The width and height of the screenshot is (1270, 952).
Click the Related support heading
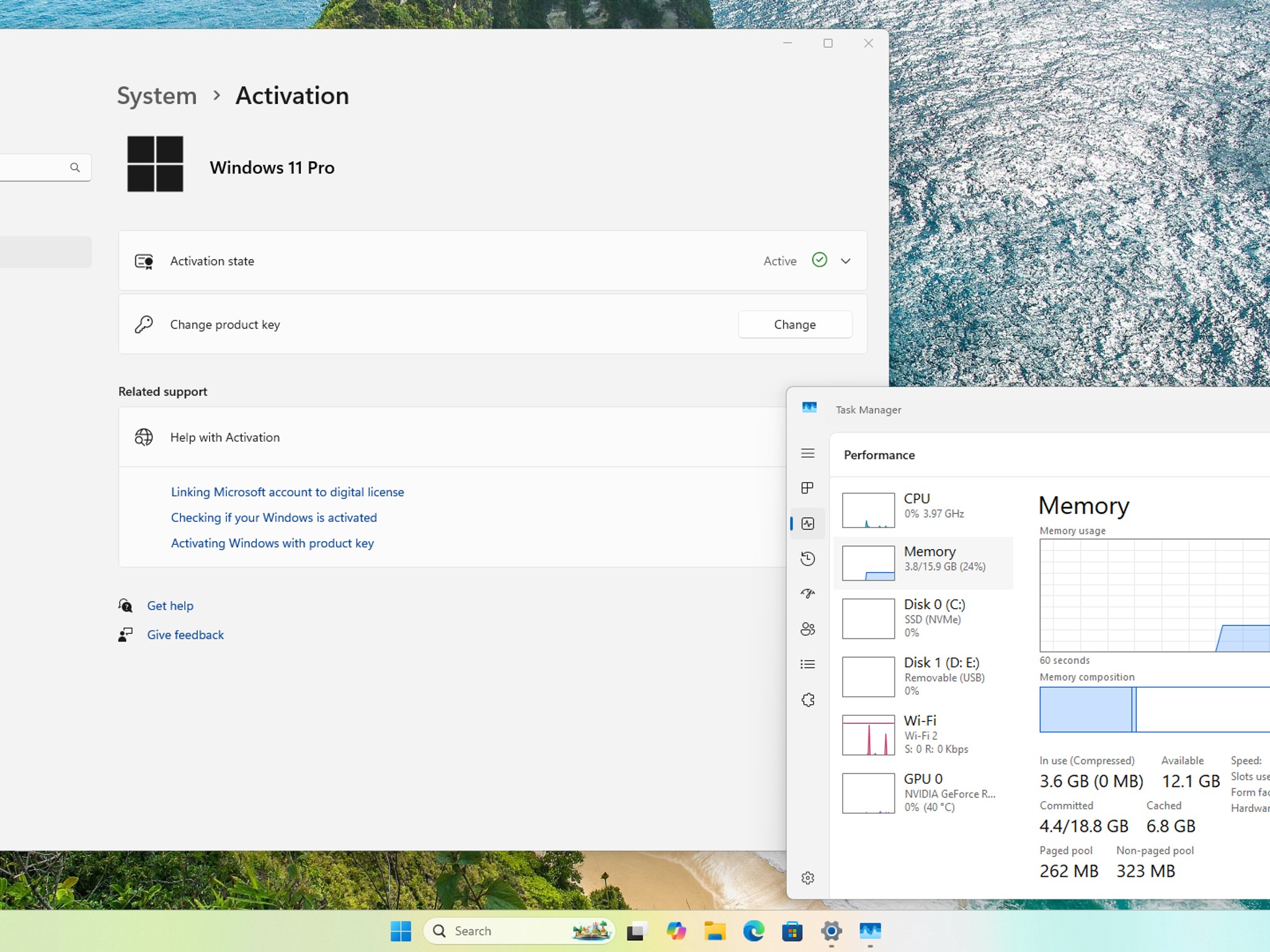(162, 392)
